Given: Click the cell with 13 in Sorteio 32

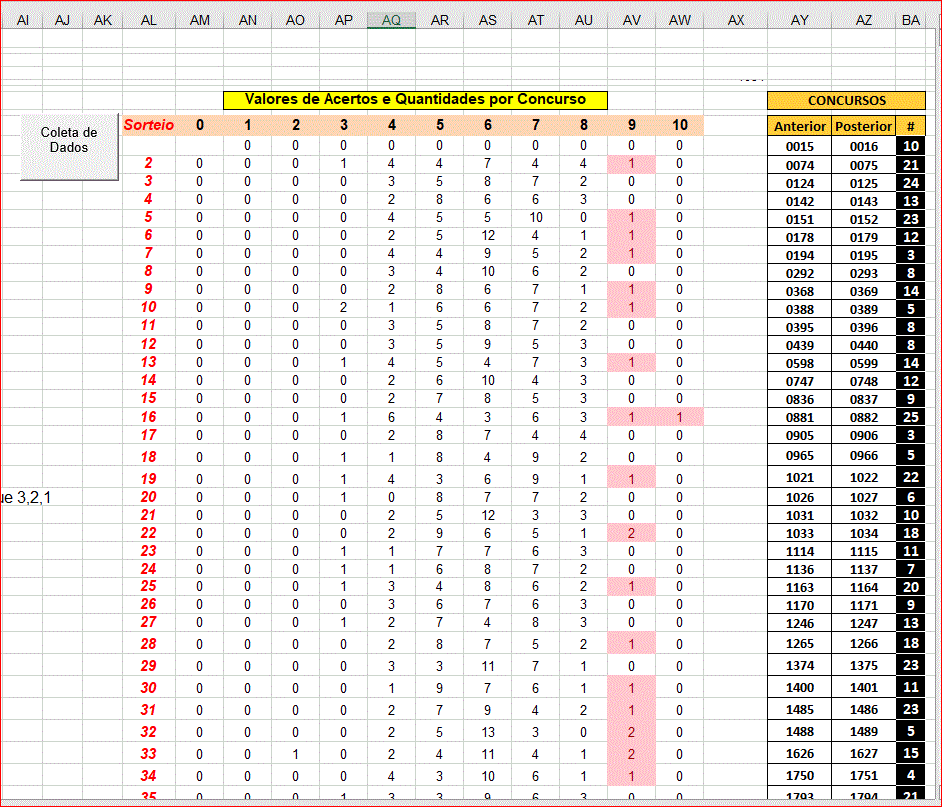Looking at the screenshot, I should [487, 732].
